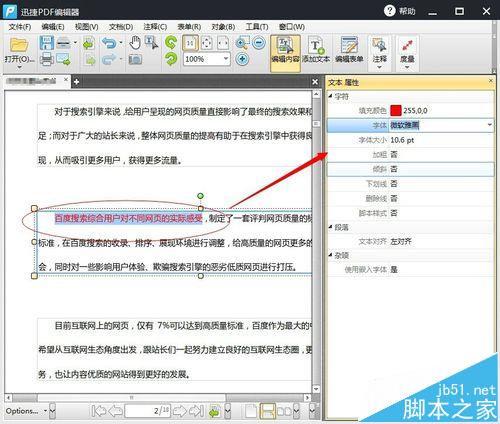500x424 pixels.
Task: Click the fit page zoom icon
Action: (207, 43)
